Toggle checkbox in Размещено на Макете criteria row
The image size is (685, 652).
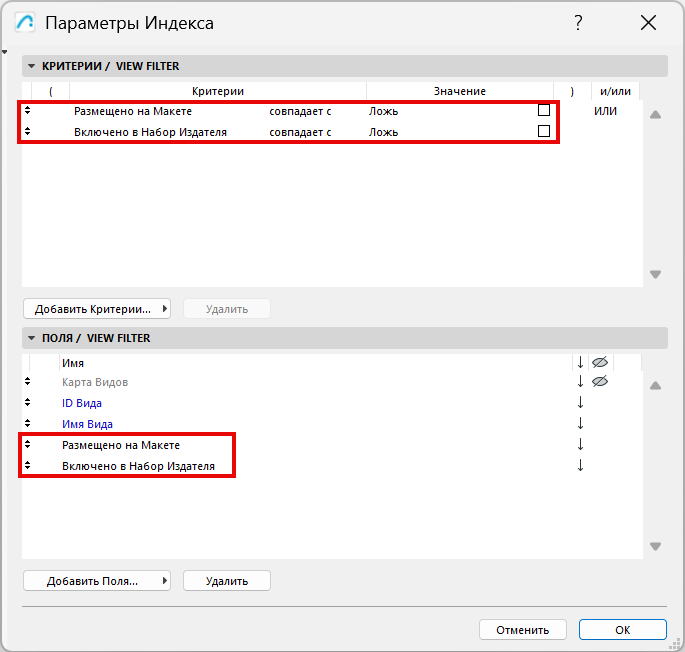544,110
